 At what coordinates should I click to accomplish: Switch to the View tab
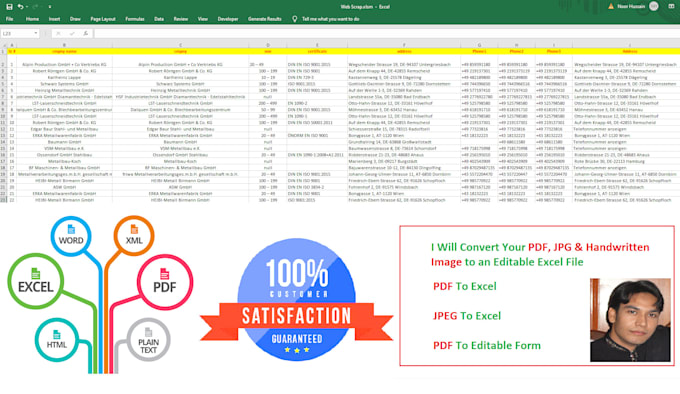203,19
